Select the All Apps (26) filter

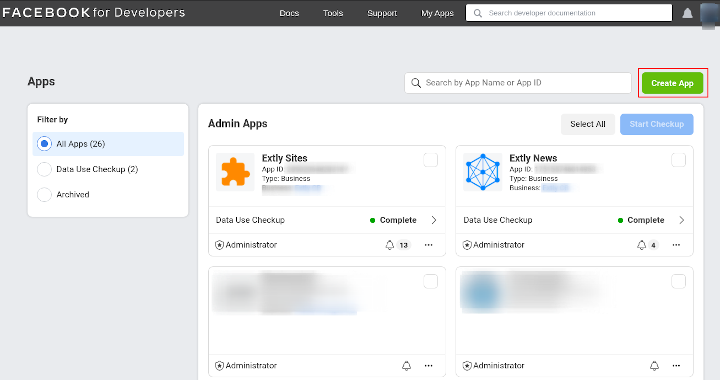click(108, 144)
